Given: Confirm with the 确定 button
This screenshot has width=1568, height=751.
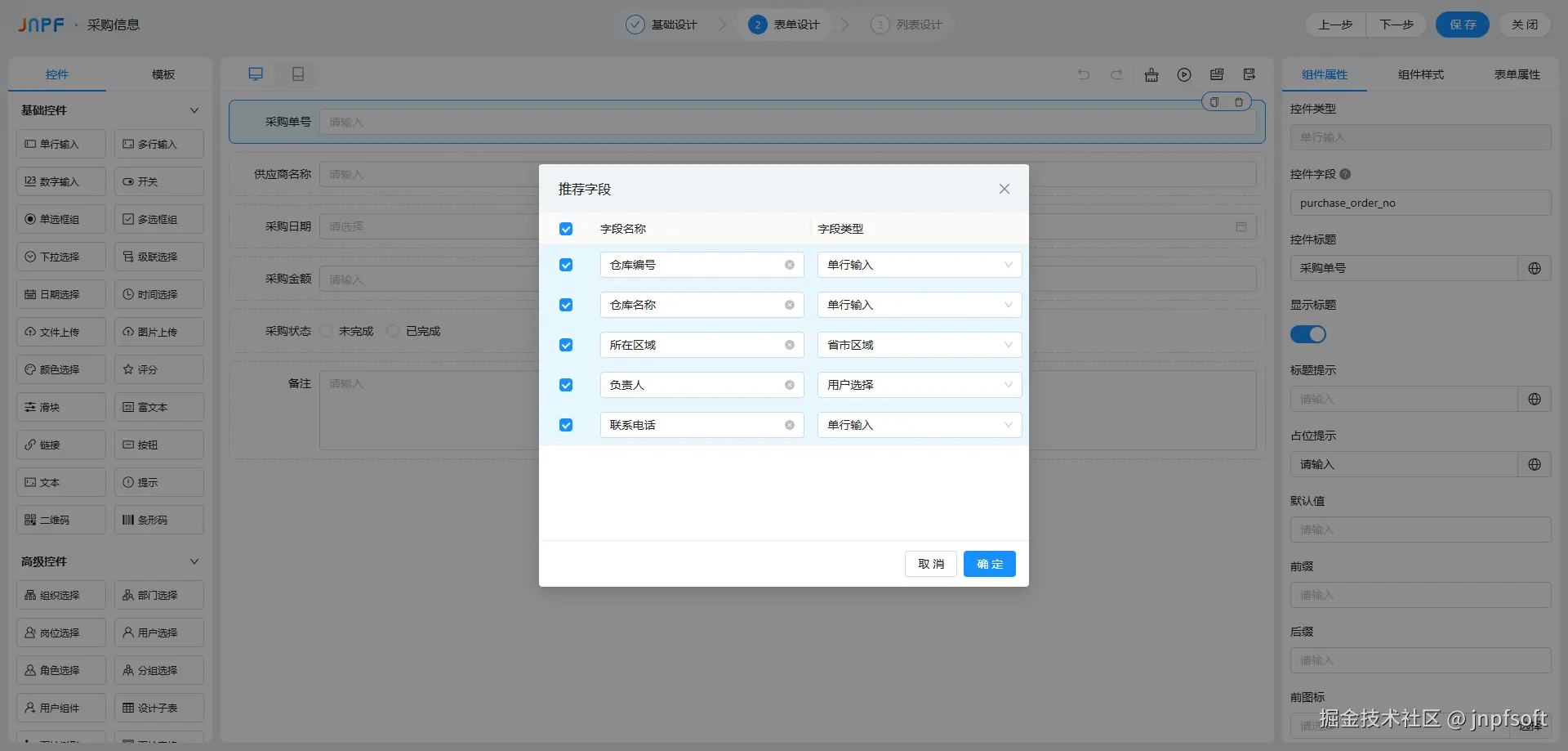Looking at the screenshot, I should click(x=990, y=564).
